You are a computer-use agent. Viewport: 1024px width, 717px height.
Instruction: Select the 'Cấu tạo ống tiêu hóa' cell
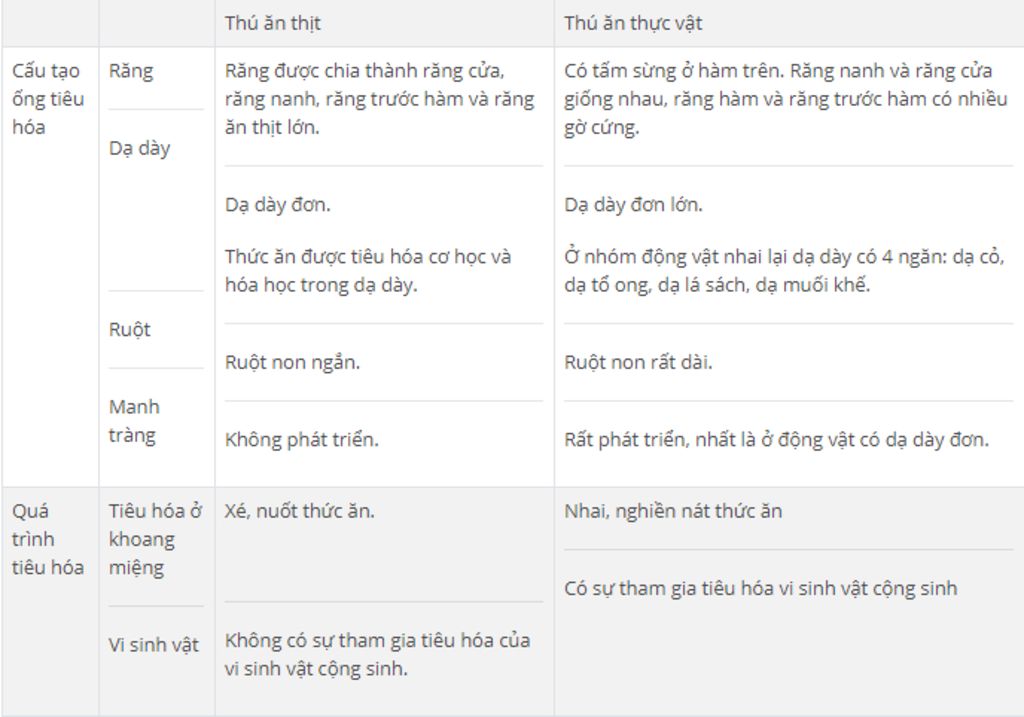(48, 99)
